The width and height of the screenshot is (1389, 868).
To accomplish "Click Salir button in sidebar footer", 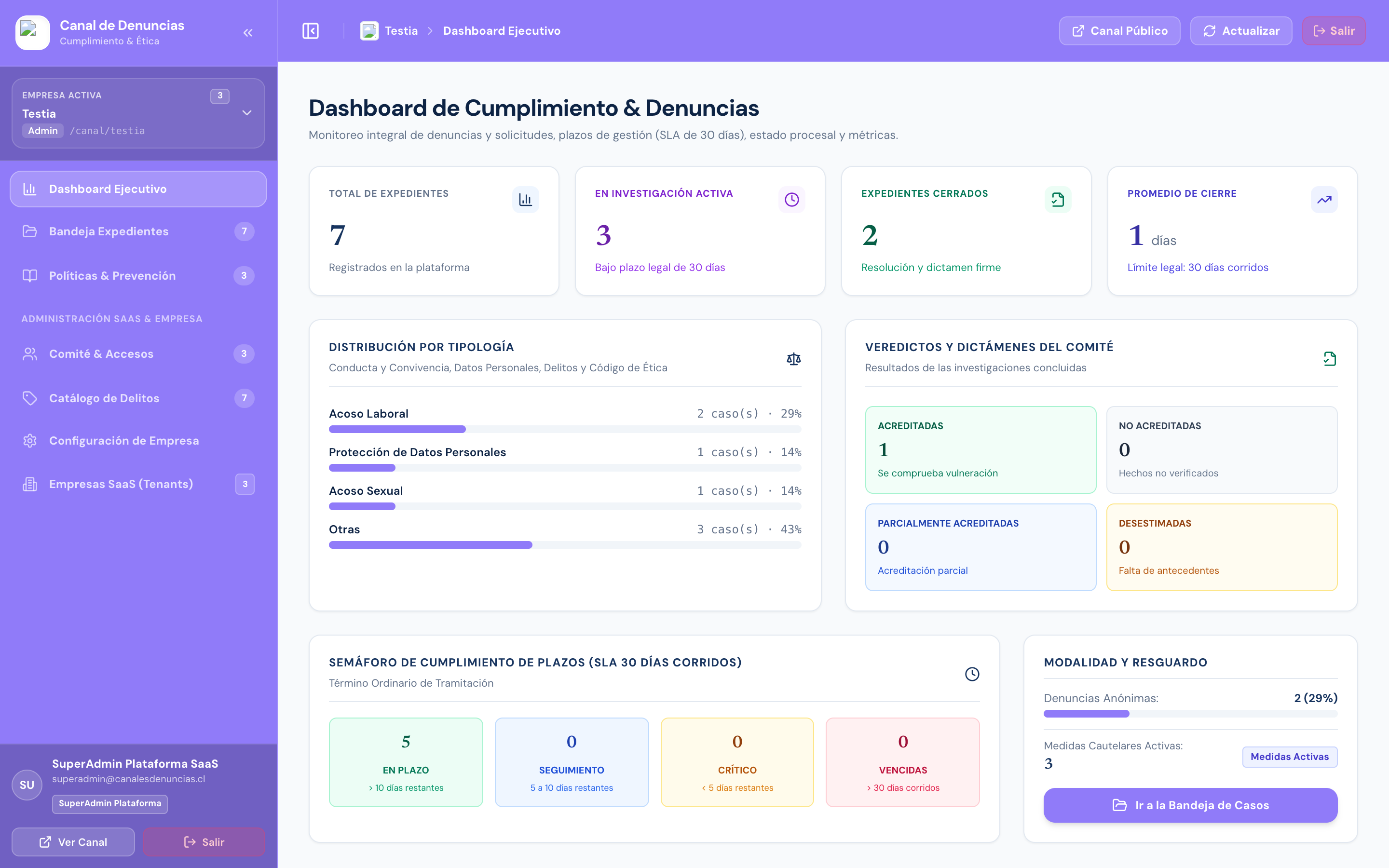I will [204, 842].
